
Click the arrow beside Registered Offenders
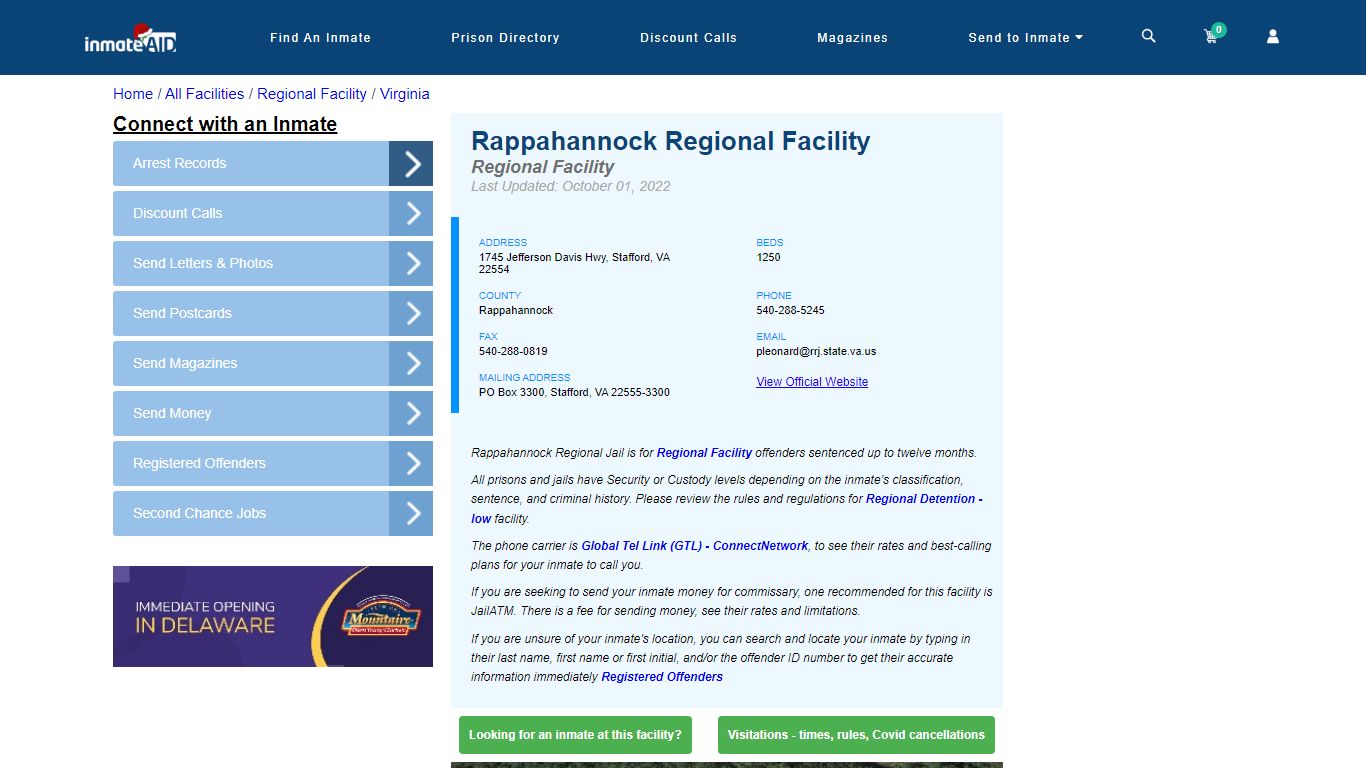(x=411, y=463)
